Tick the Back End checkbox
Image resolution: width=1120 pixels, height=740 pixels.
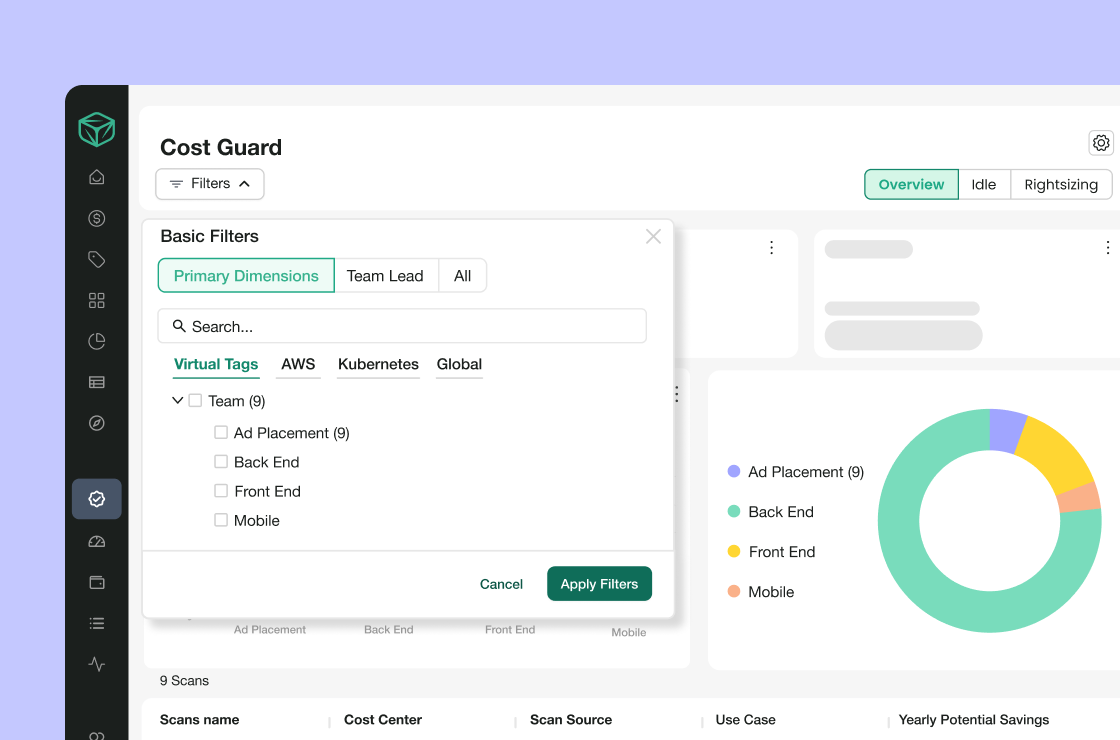(x=221, y=462)
